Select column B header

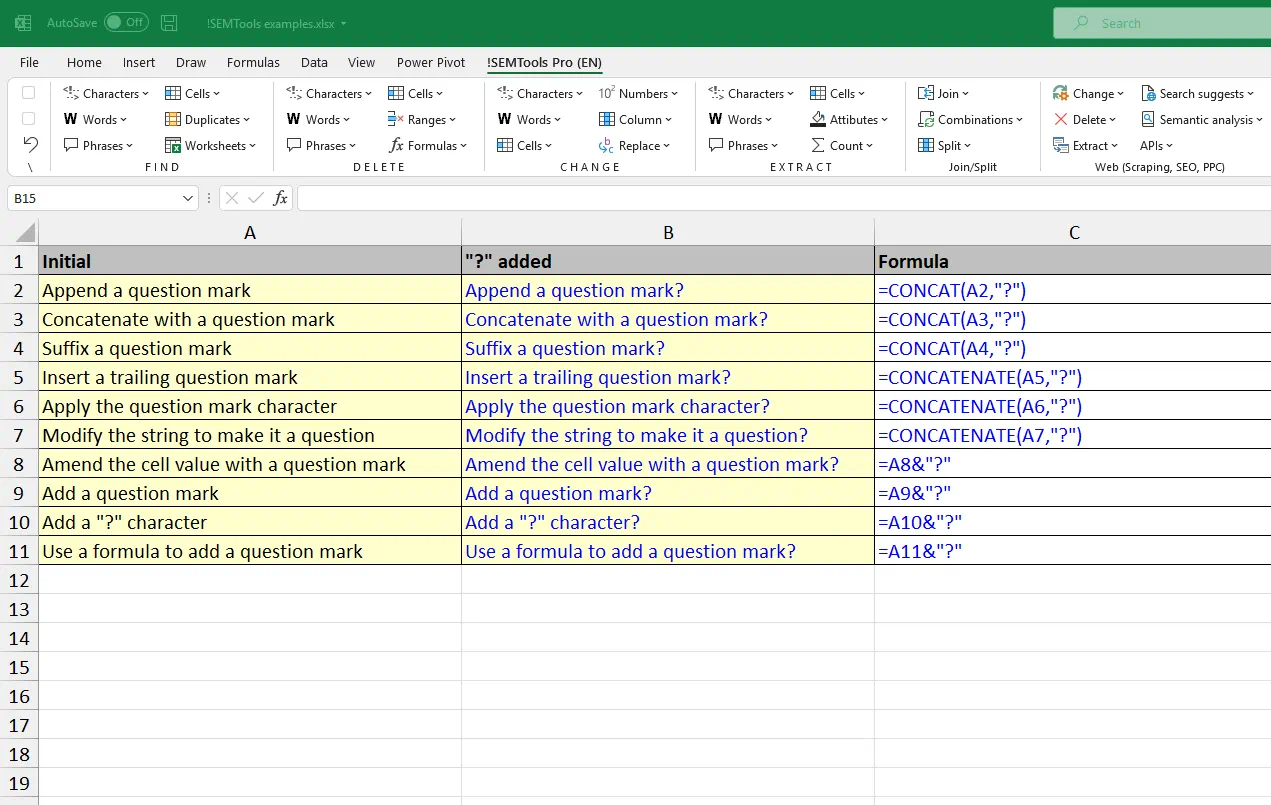coord(668,232)
